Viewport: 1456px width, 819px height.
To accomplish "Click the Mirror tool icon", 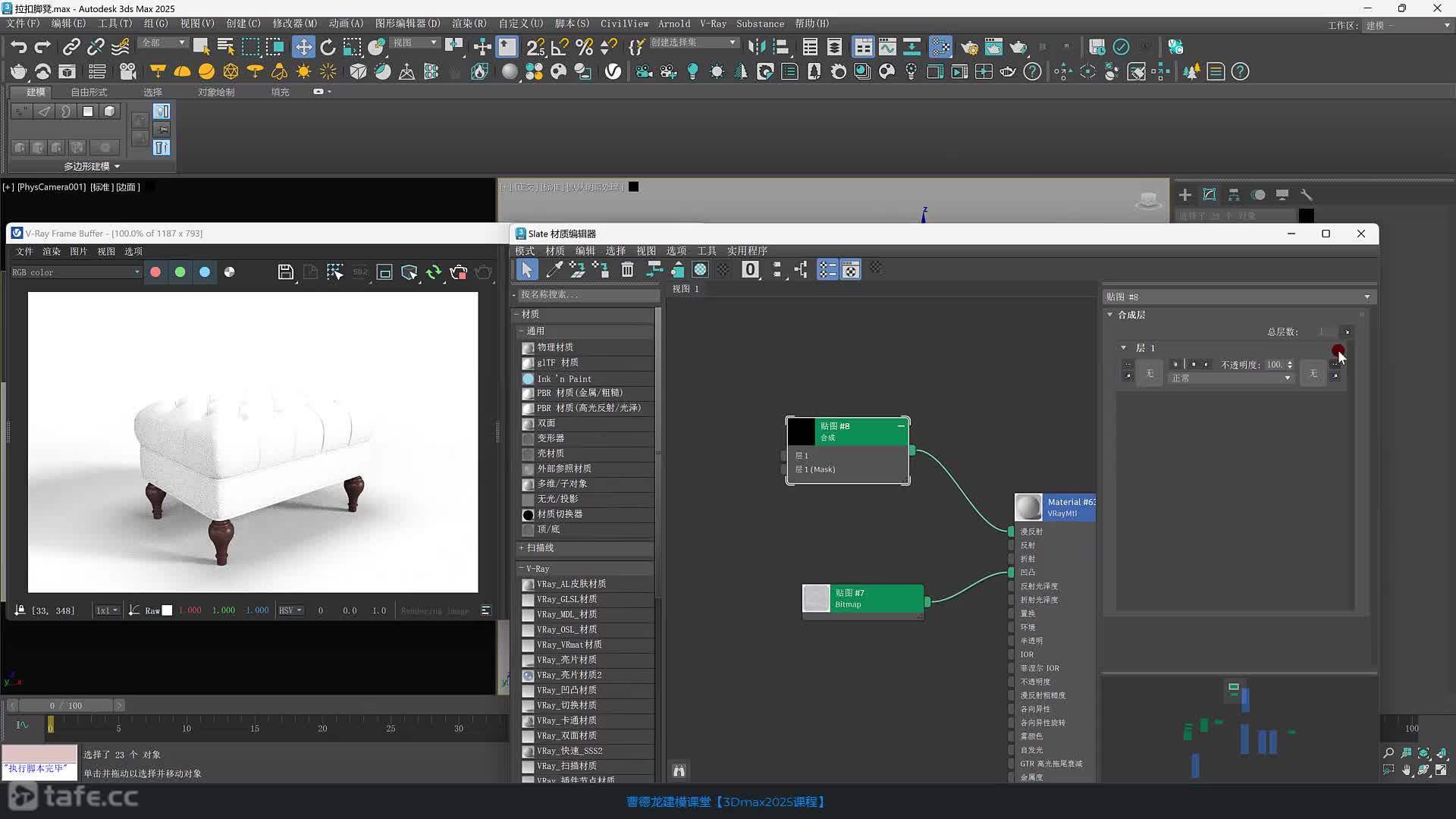I will pos(756,47).
